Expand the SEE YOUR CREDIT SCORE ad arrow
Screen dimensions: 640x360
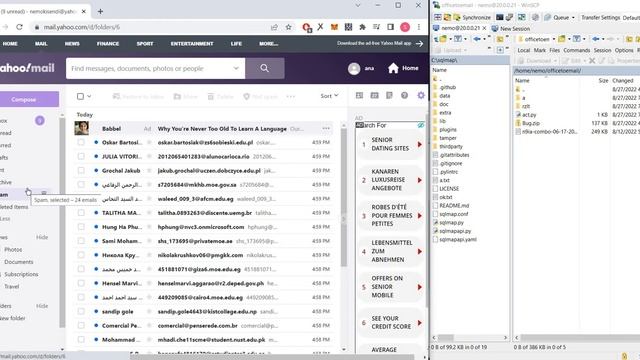point(420,323)
